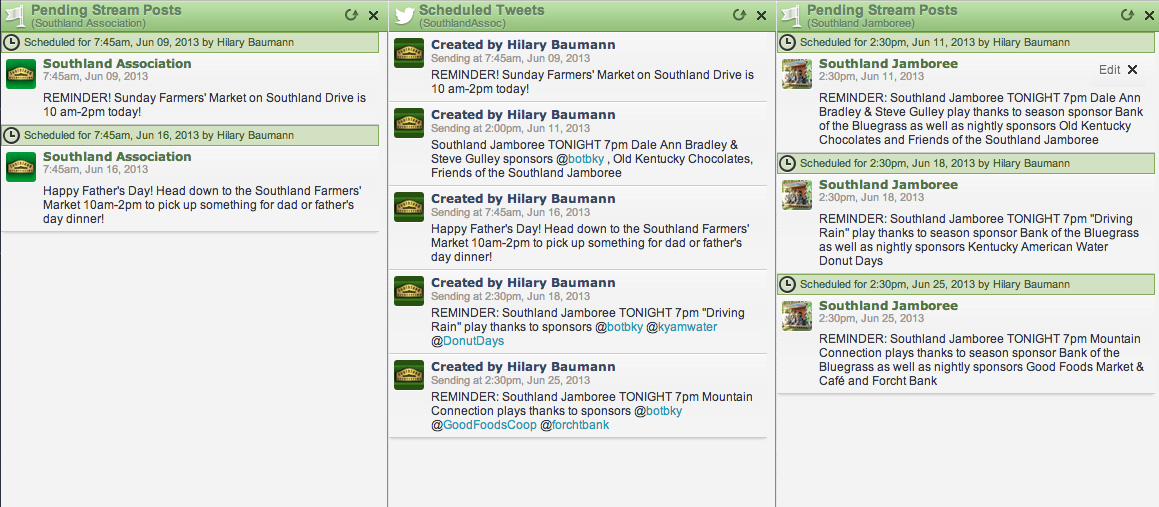This screenshot has height=507, width=1159.
Task: Open Southland Jamboree avatar on Jun 18 post
Action: (x=797, y=194)
